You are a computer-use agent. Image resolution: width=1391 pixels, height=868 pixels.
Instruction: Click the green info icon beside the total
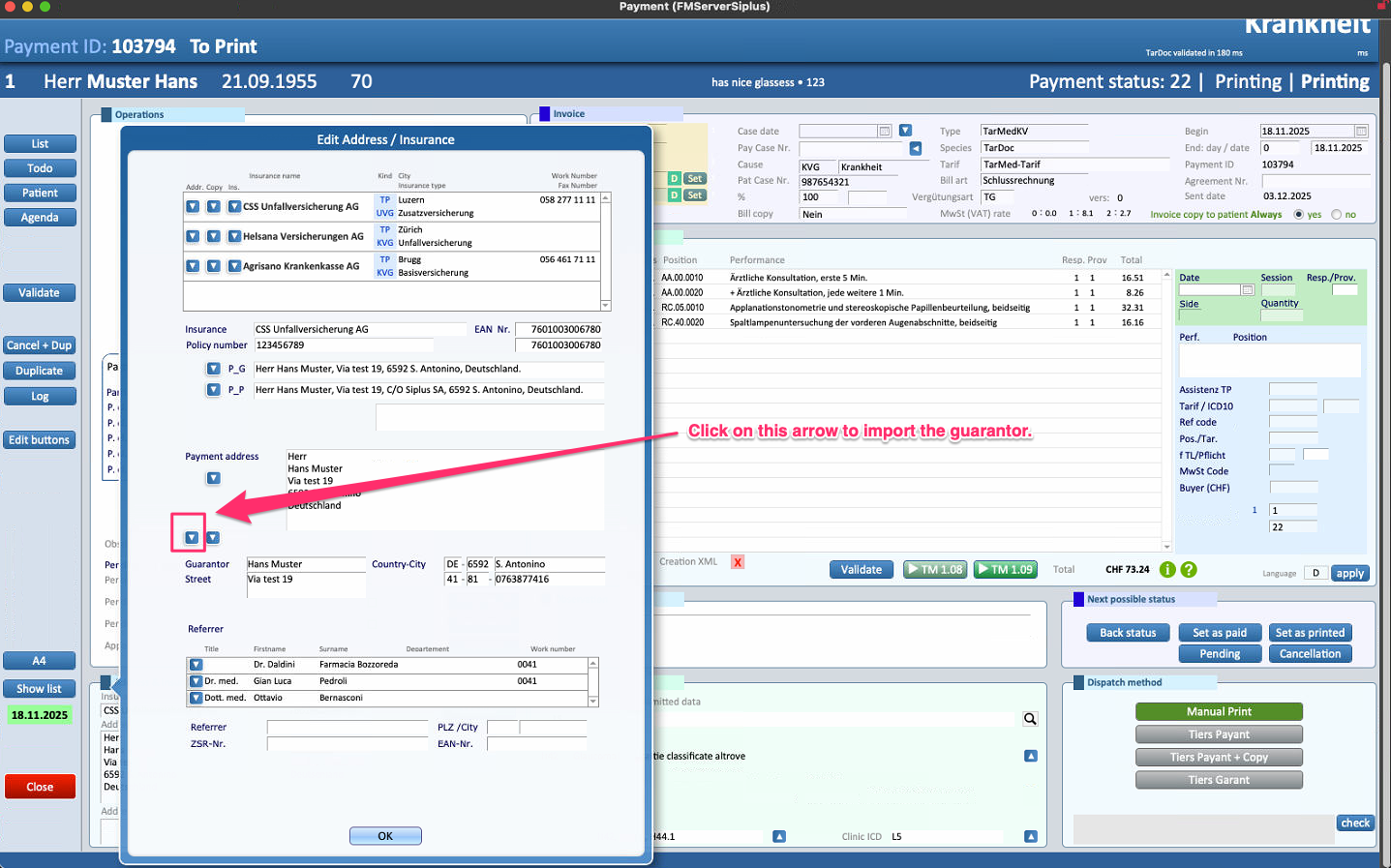[x=1167, y=570]
